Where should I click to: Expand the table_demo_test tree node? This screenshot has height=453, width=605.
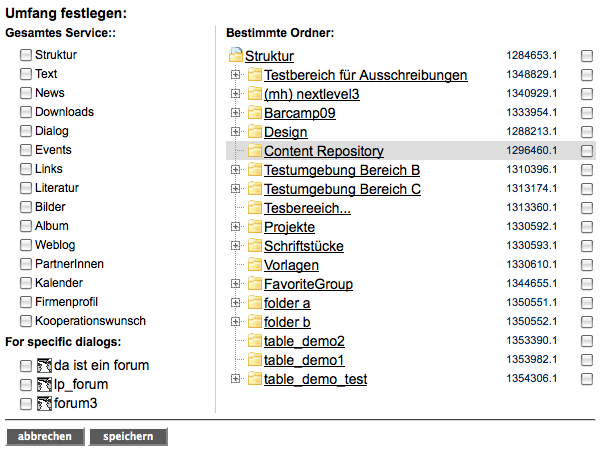pos(236,379)
